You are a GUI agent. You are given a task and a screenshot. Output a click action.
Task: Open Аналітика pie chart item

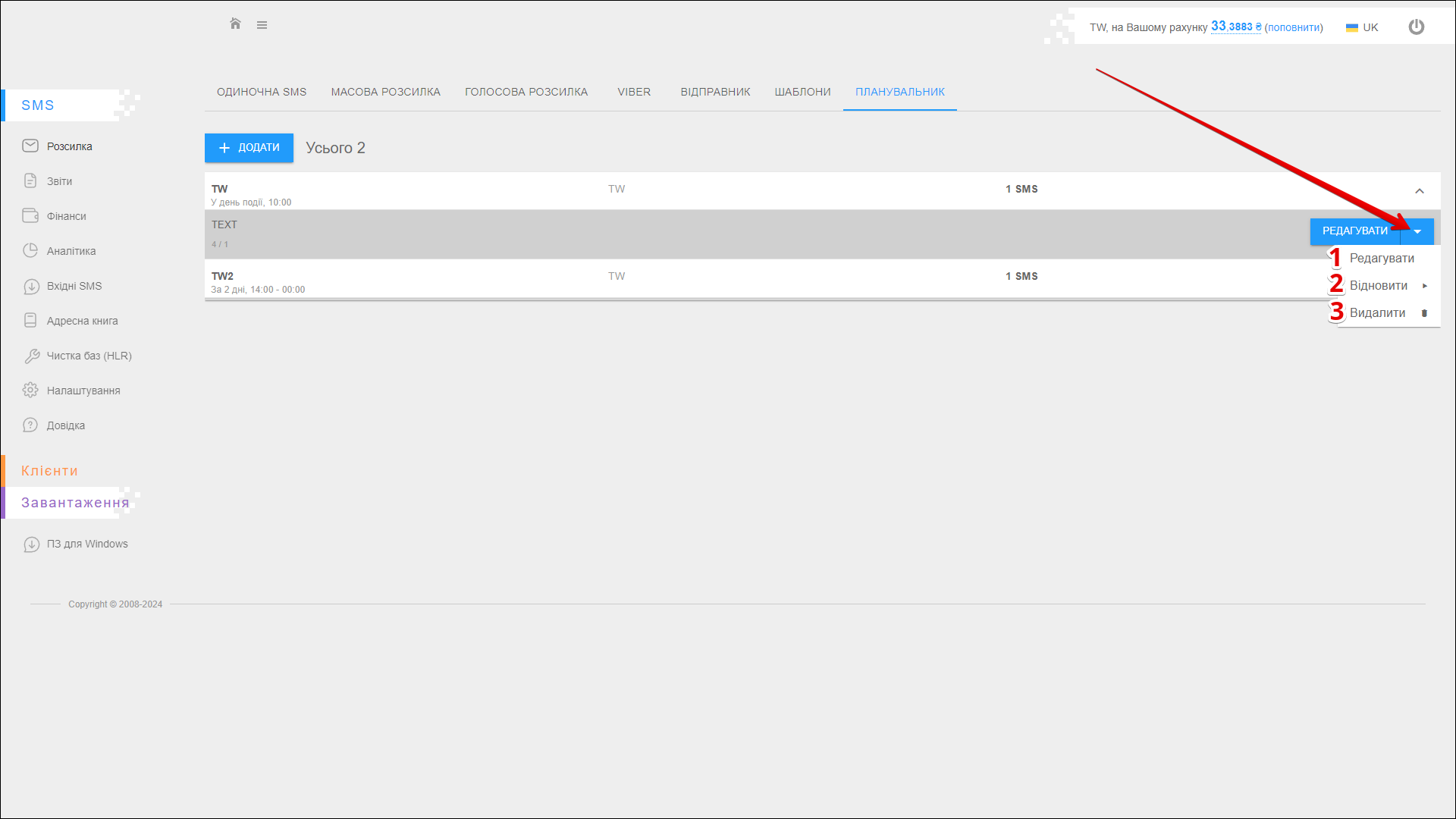click(x=71, y=251)
